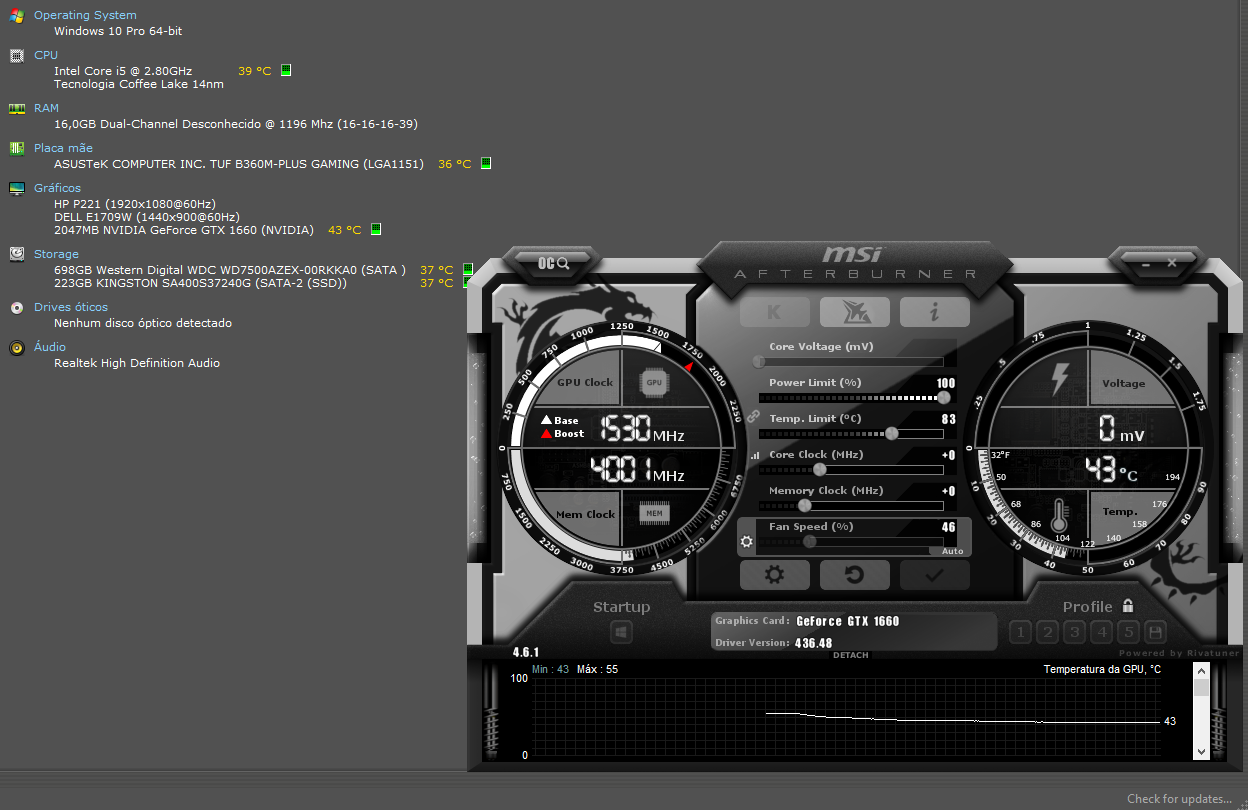
Task: Click Check for updates link
Action: [1180, 799]
